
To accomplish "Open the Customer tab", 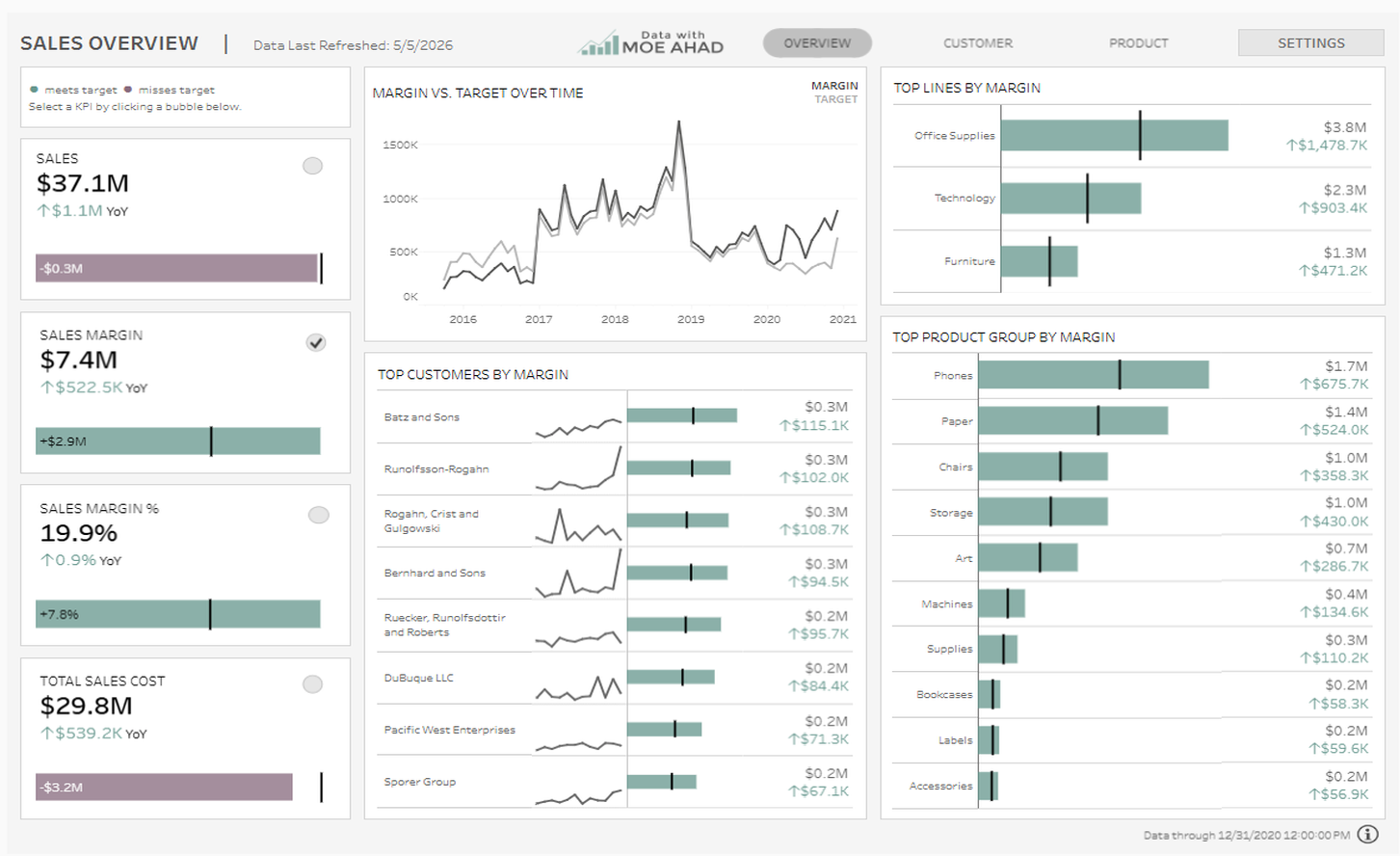I will 978,43.
